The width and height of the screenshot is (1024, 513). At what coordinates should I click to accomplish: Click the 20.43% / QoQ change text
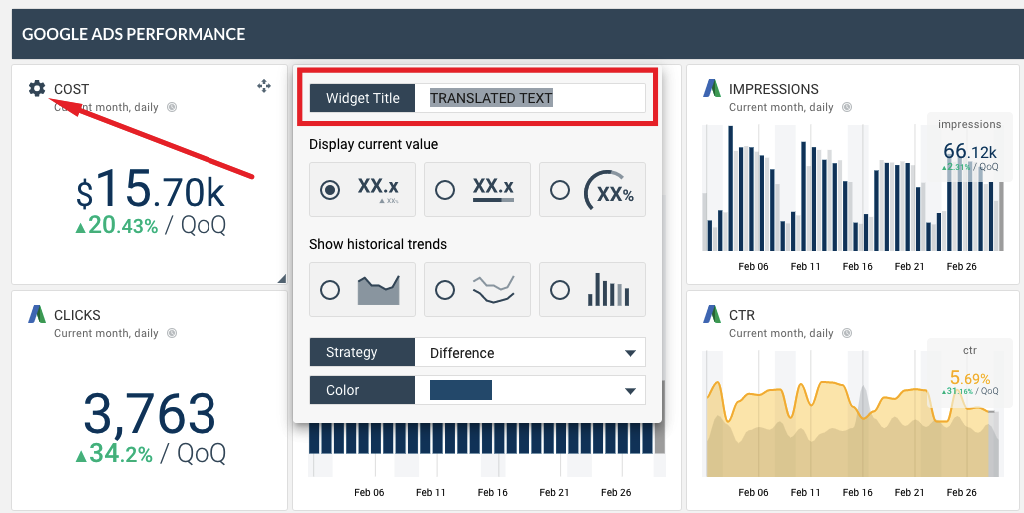pyautogui.click(x=150, y=225)
